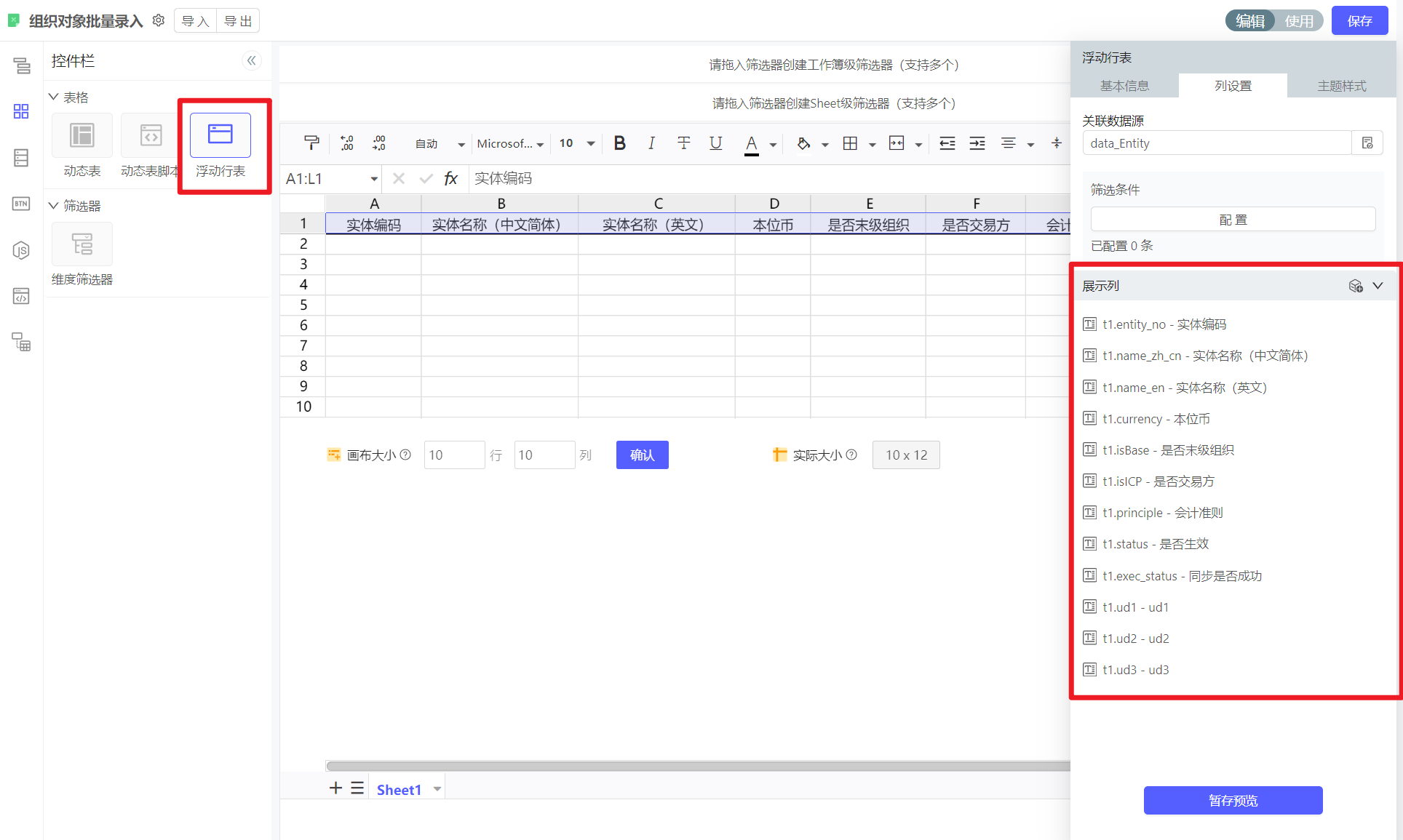Click the canvas row count input field
Screen dimensions: 1403x840
coord(453,455)
